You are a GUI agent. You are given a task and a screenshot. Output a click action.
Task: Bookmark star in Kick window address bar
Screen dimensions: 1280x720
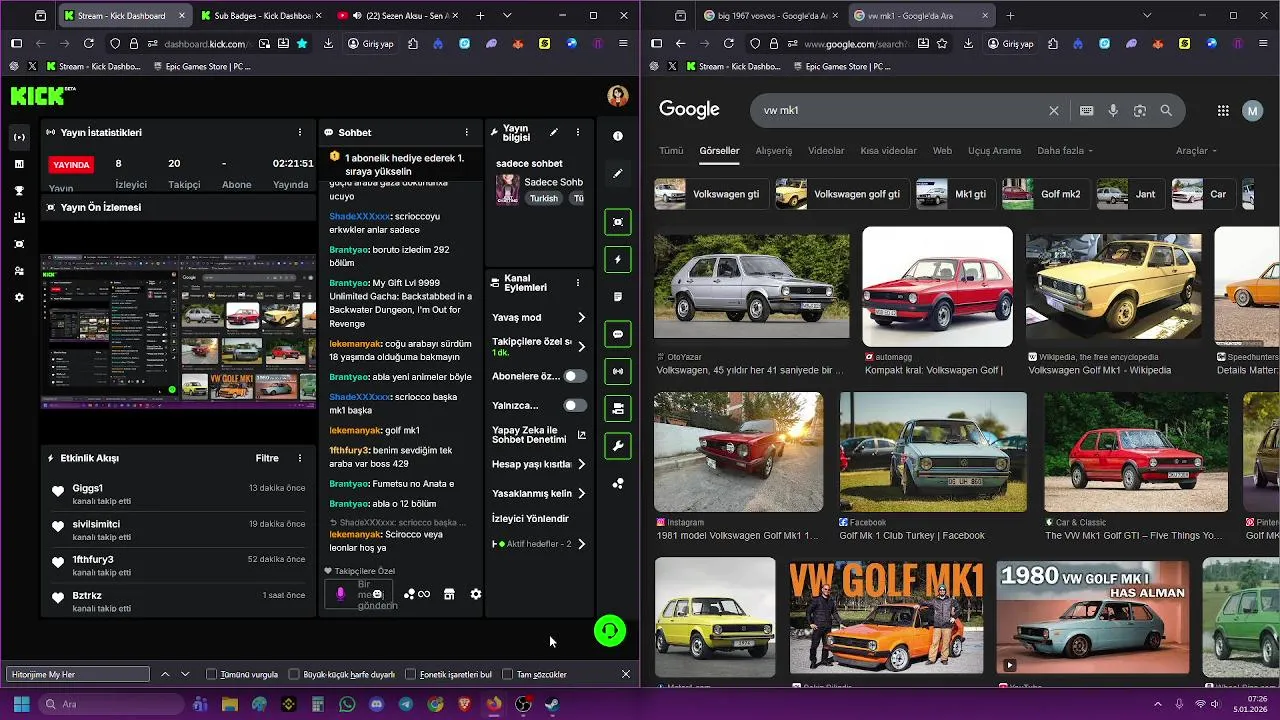(302, 44)
